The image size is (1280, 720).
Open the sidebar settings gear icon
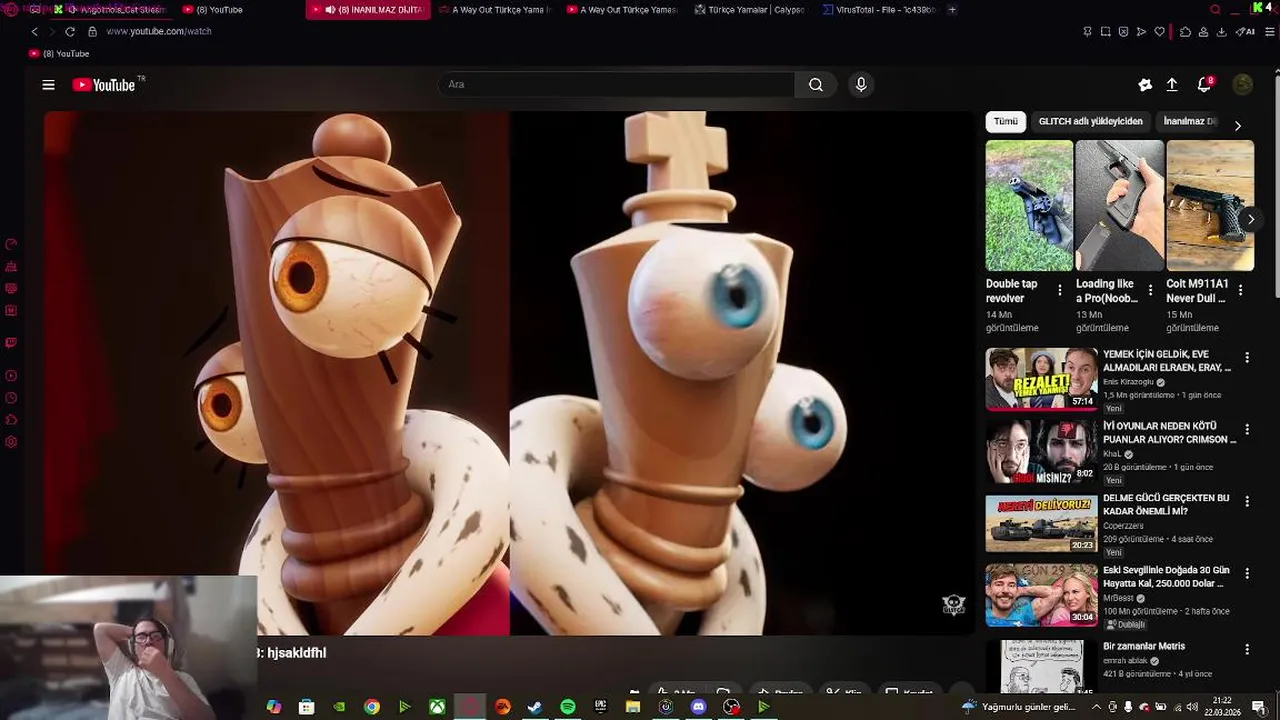point(11,442)
